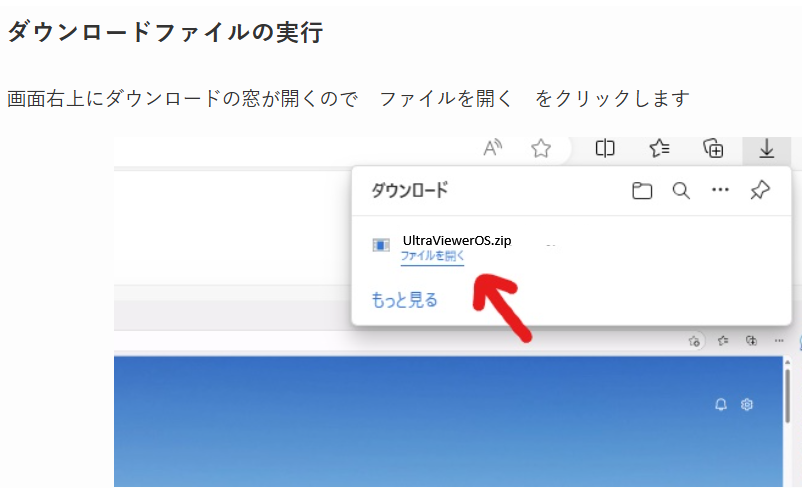
Task: Select the UltraViewerOS.zip file name
Action: 457,240
